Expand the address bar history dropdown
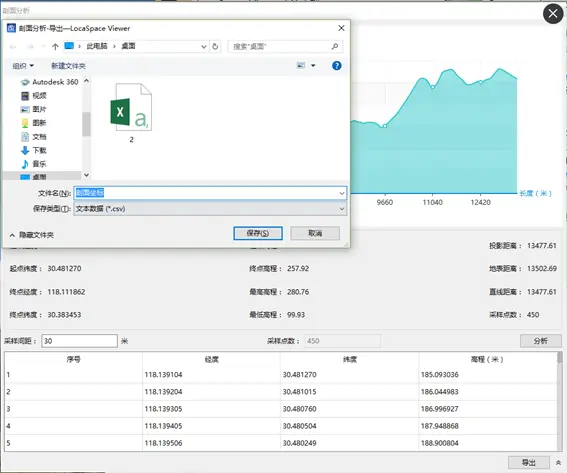 click(x=204, y=46)
